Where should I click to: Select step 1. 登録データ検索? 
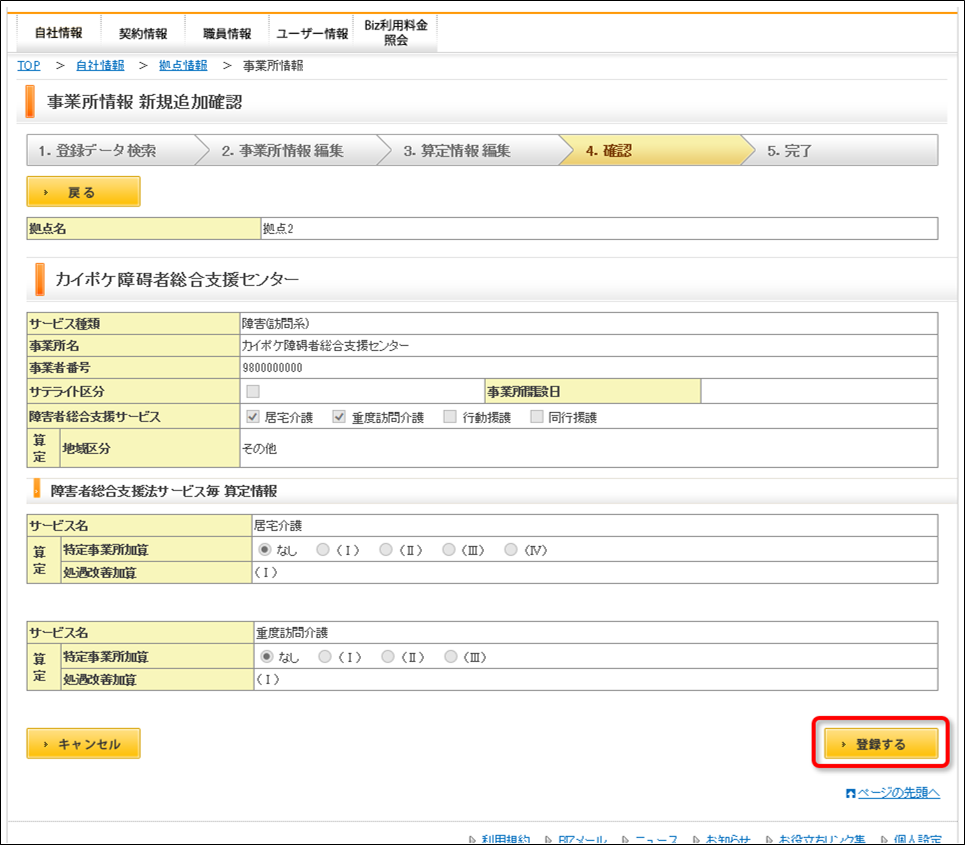click(x=111, y=150)
